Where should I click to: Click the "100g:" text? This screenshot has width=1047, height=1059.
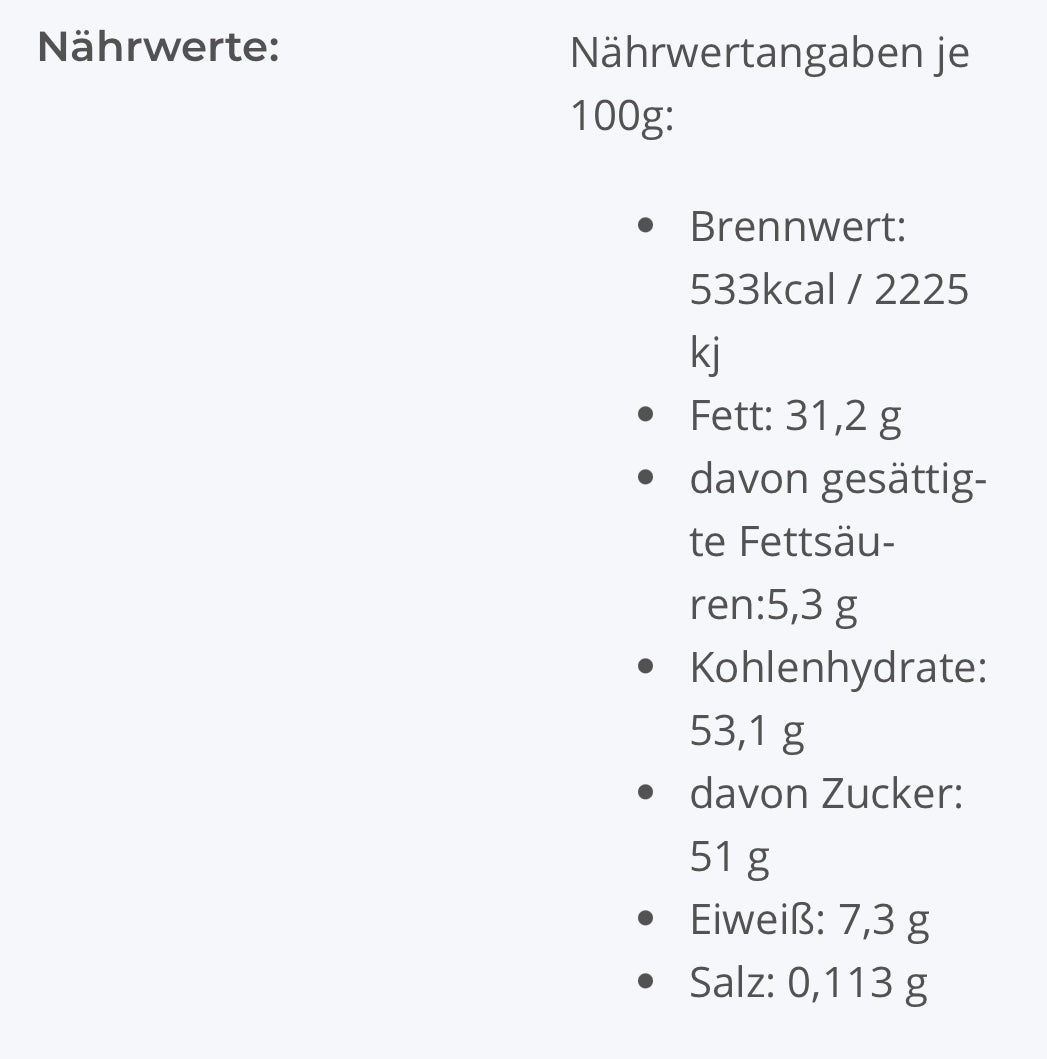[x=622, y=116]
